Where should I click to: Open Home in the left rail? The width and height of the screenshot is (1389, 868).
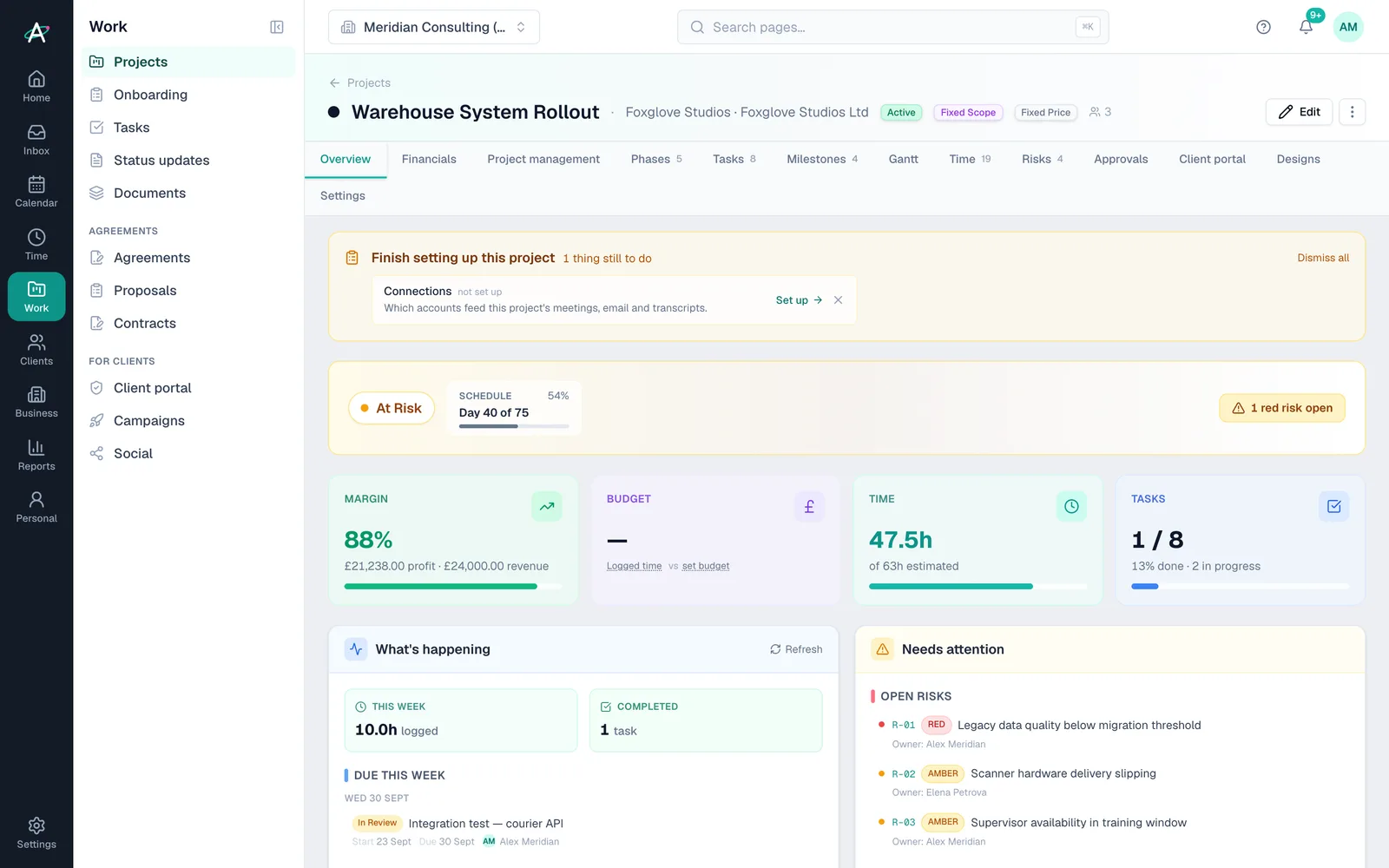[x=36, y=86]
